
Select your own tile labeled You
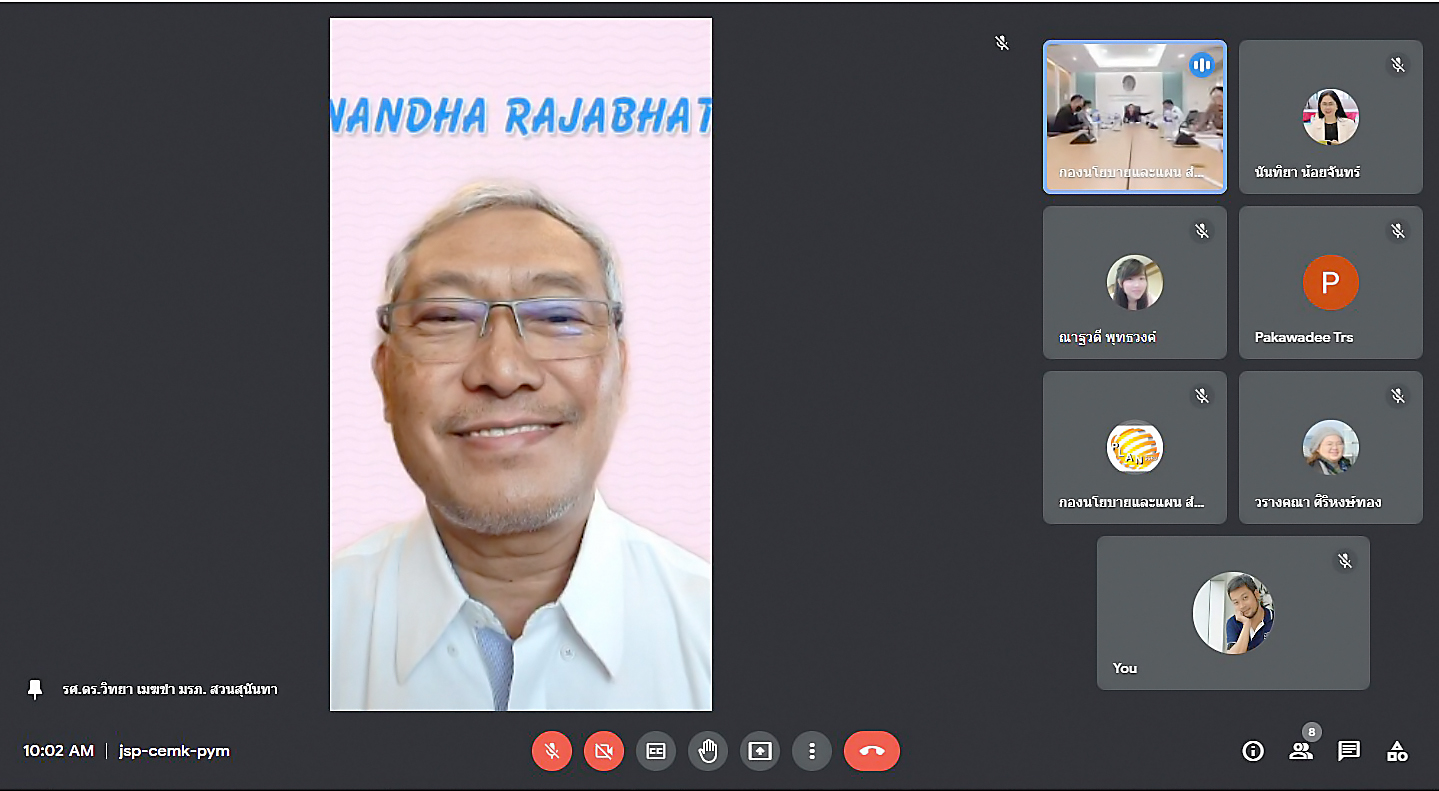click(1232, 612)
